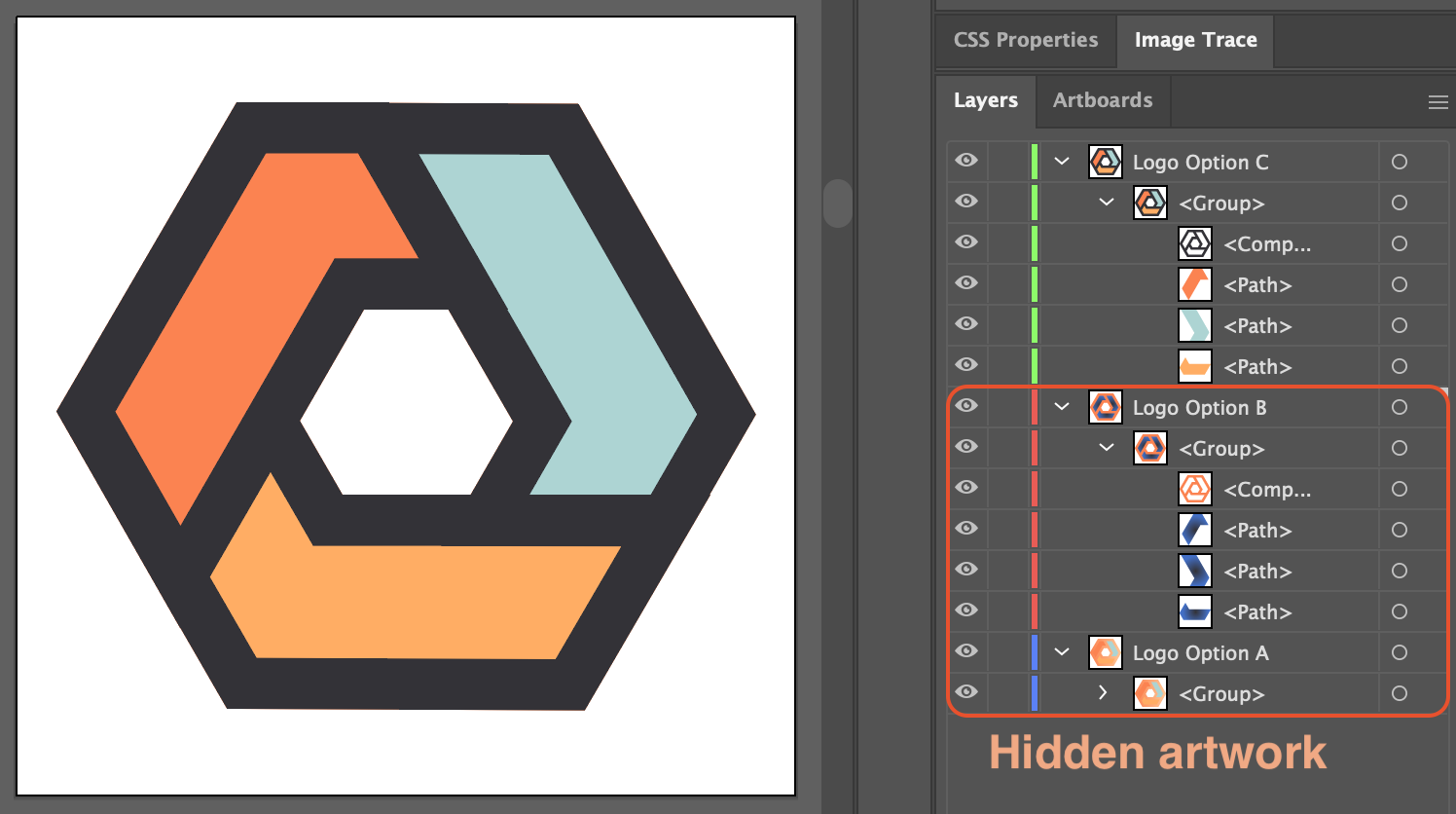Click the dark blue Path thumbnail in Logo Option B
The image size is (1456, 814).
[1194, 530]
